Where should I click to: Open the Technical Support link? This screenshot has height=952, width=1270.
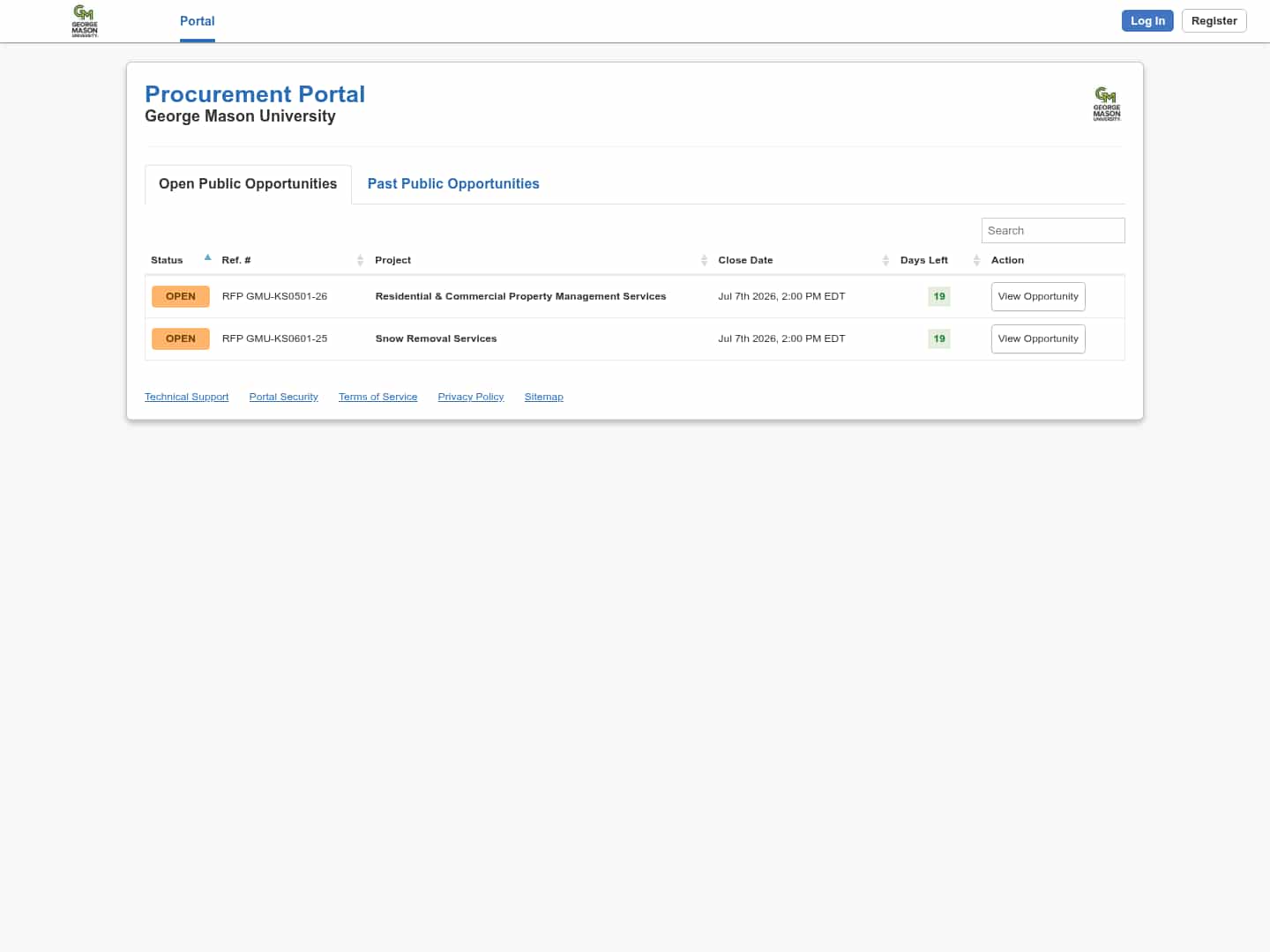186,398
